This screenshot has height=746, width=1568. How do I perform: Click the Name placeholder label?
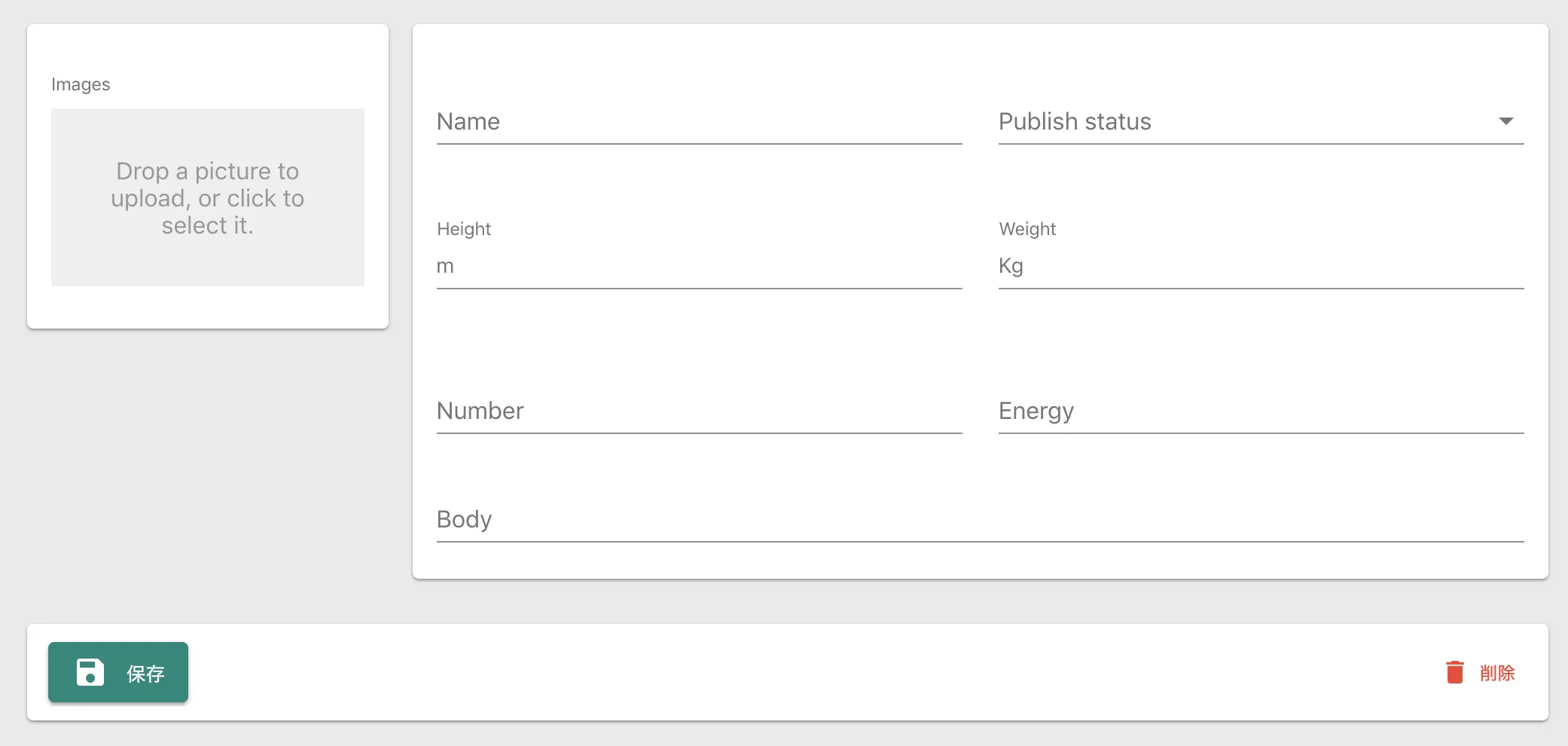(468, 122)
